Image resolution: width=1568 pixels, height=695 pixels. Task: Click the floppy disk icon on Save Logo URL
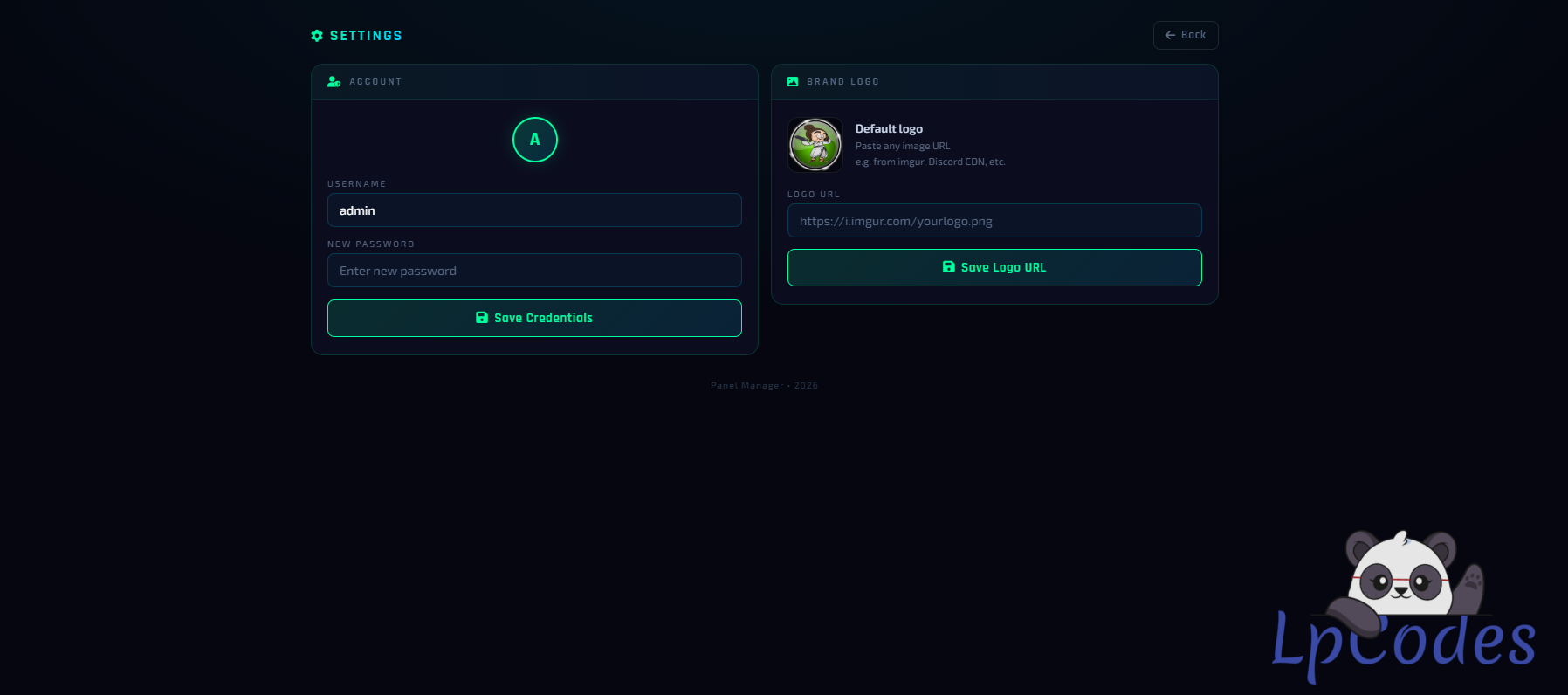tap(948, 267)
